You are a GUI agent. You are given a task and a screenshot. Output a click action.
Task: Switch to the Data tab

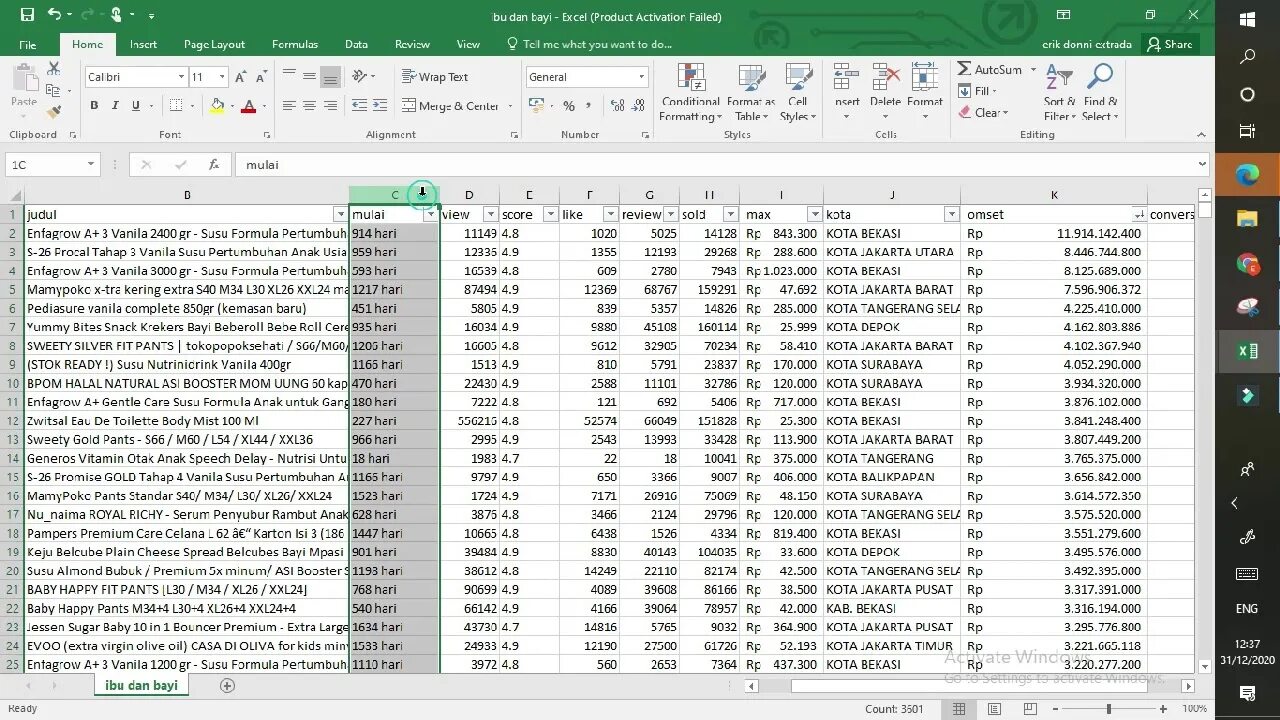click(356, 44)
